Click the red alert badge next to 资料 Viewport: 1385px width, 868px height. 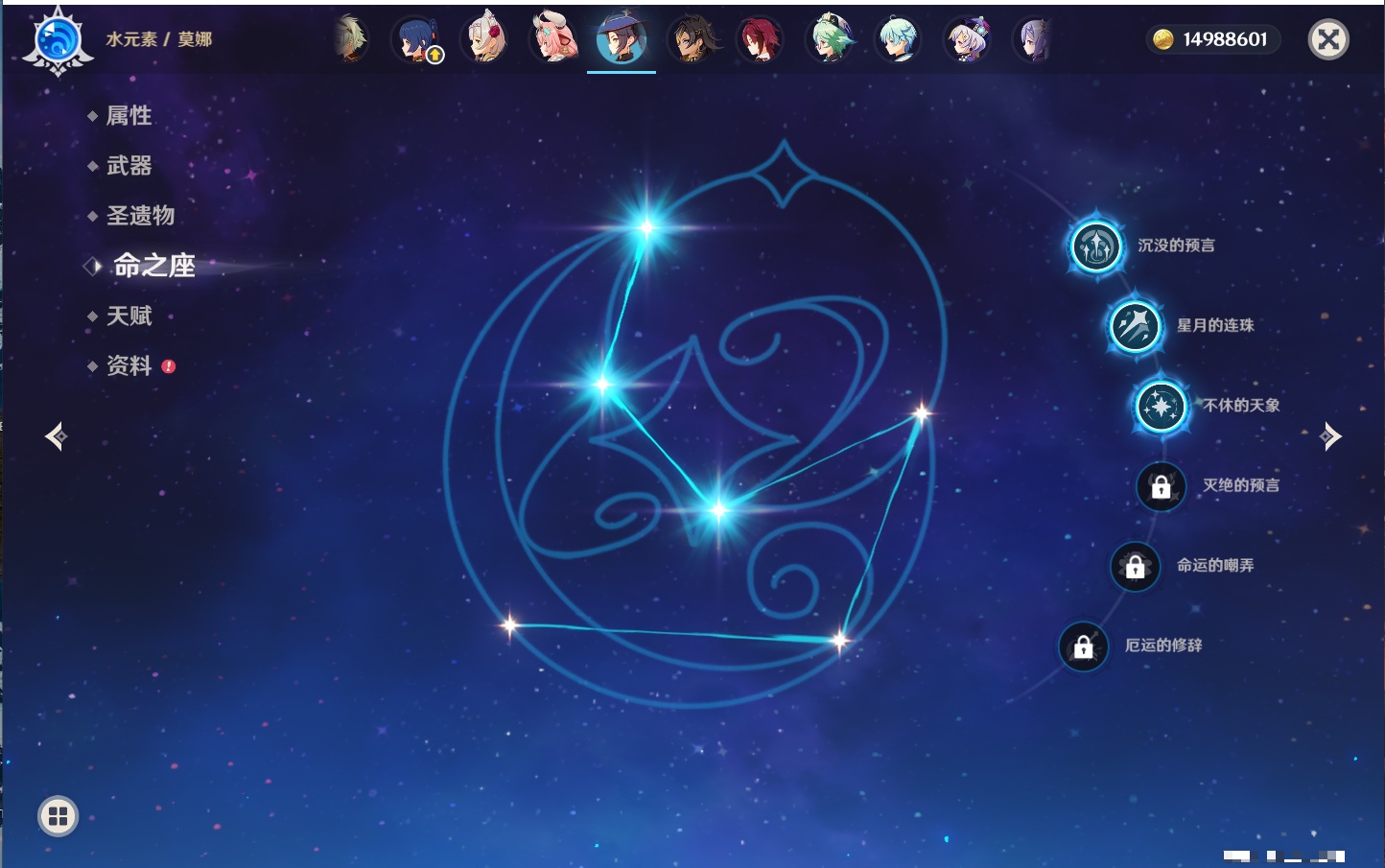(169, 366)
